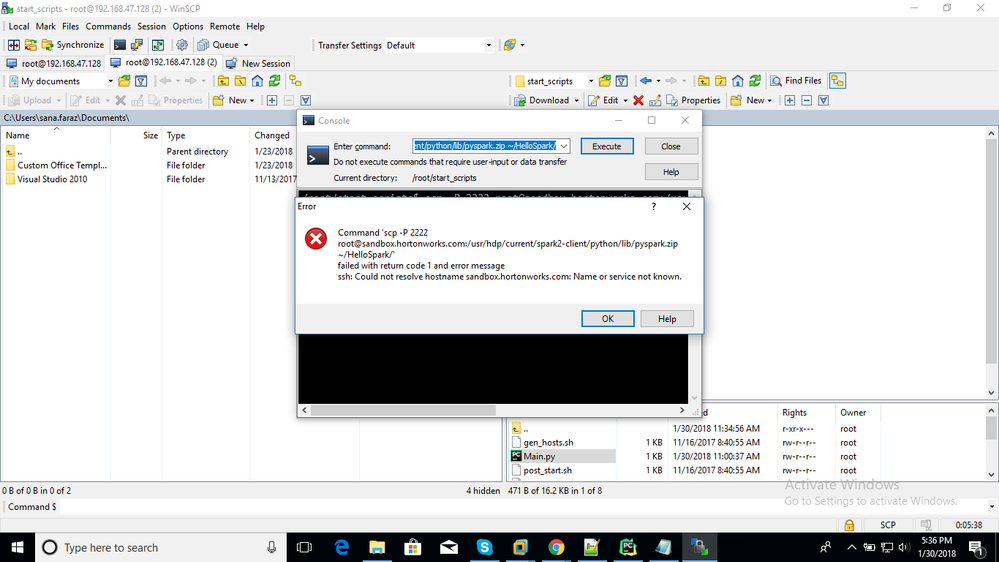The width and height of the screenshot is (999, 562).
Task: Expand the Queue dropdown arrow
Action: coord(246,45)
